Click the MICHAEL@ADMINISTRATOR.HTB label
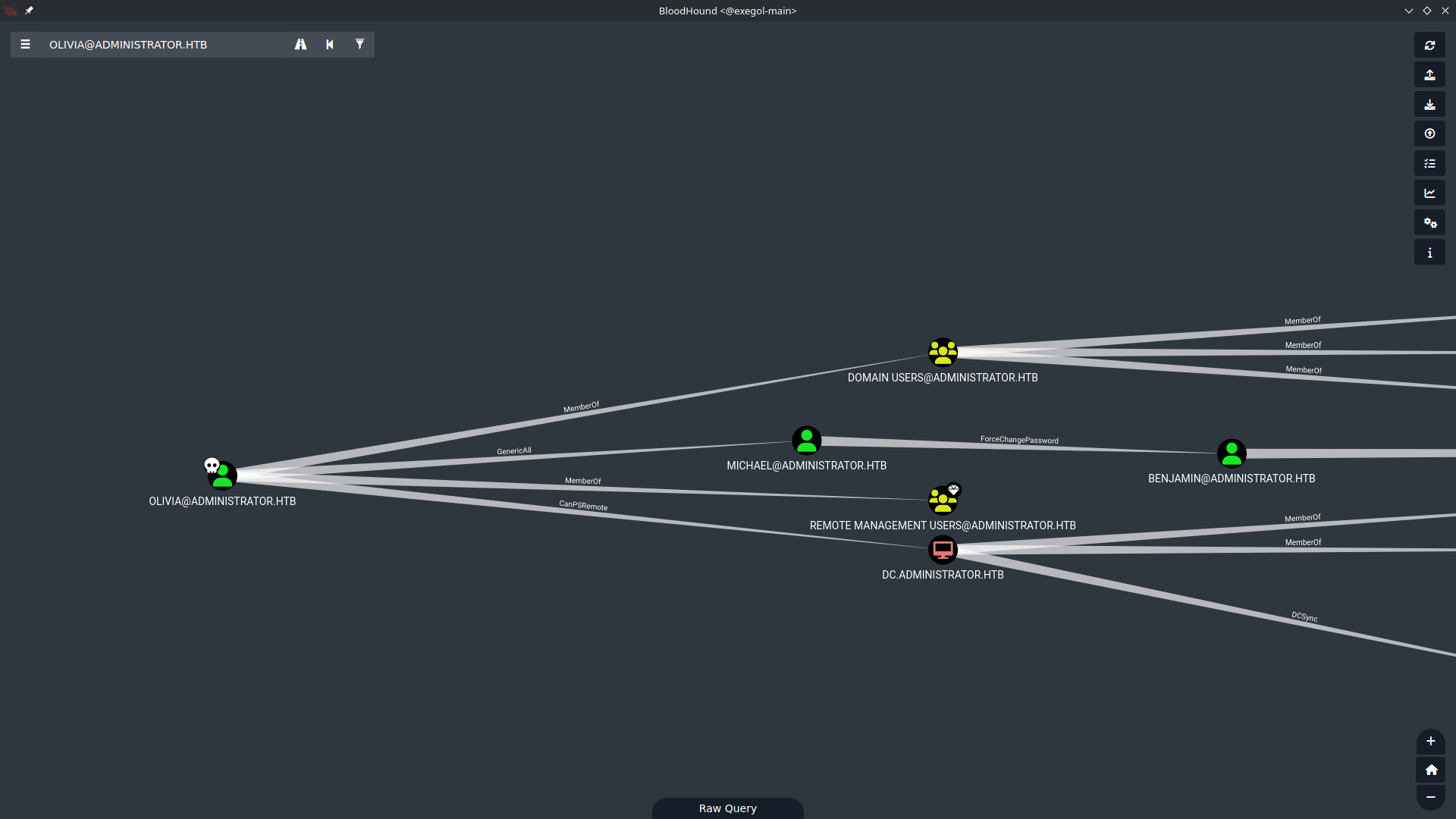Screen dimensions: 1456x819 click(x=807, y=466)
